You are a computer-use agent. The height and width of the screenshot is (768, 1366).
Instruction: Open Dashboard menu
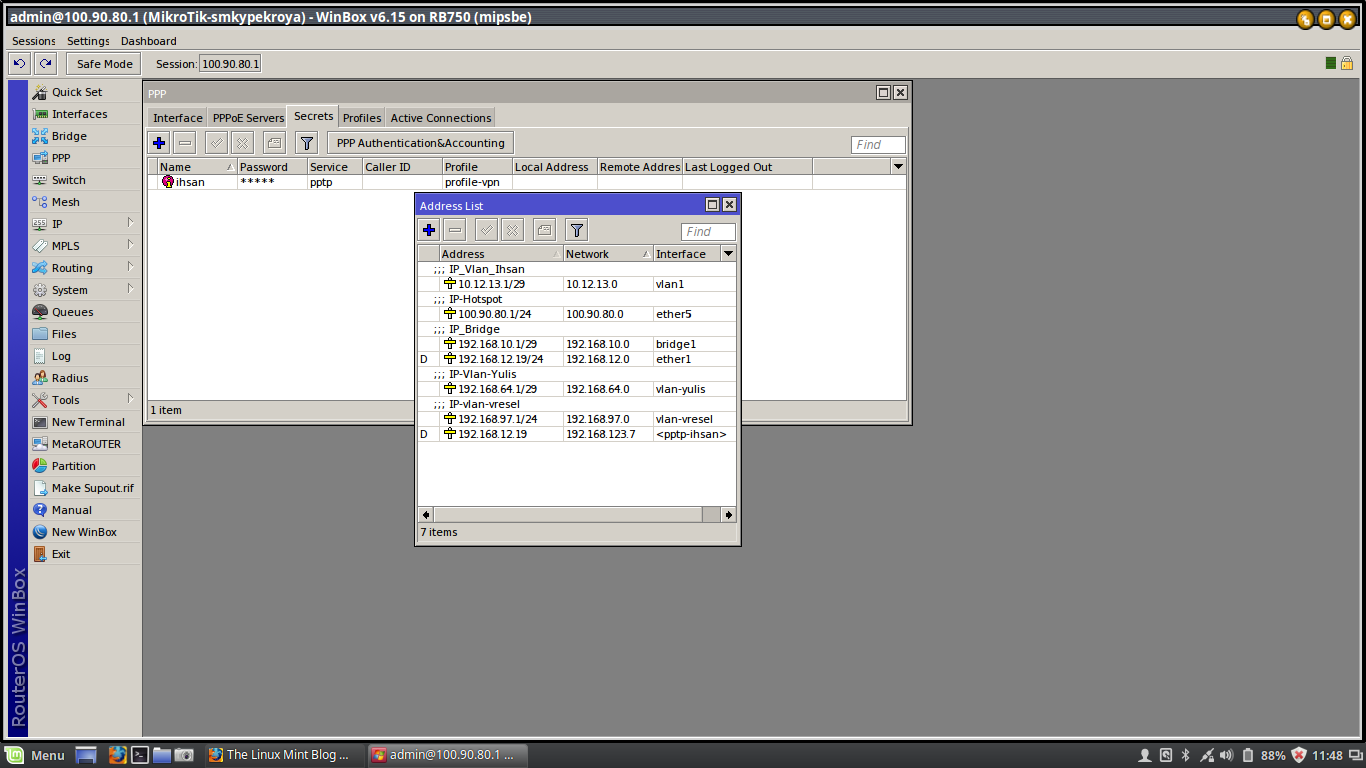coord(148,41)
